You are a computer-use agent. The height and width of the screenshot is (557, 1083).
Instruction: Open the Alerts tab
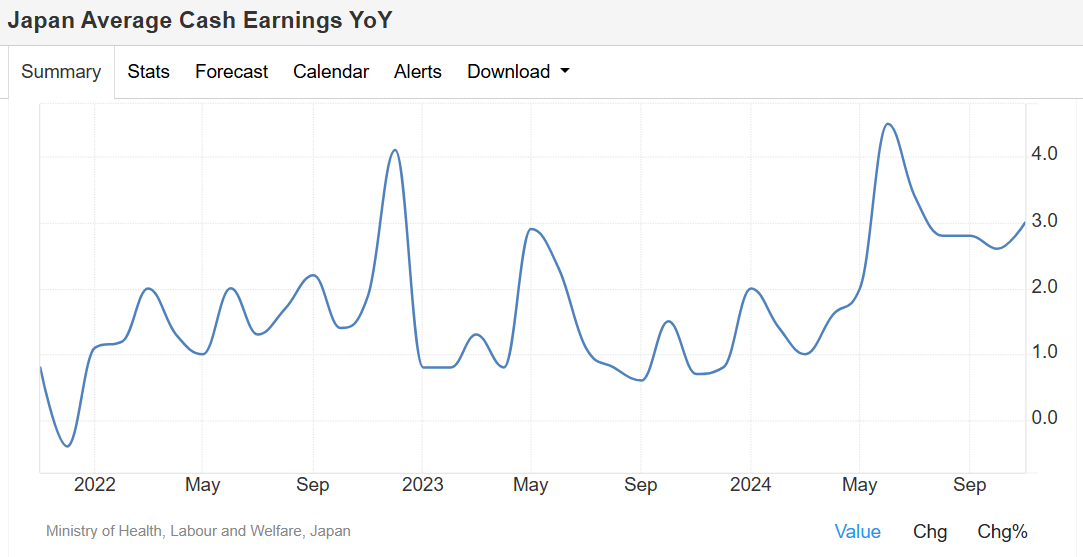[418, 72]
